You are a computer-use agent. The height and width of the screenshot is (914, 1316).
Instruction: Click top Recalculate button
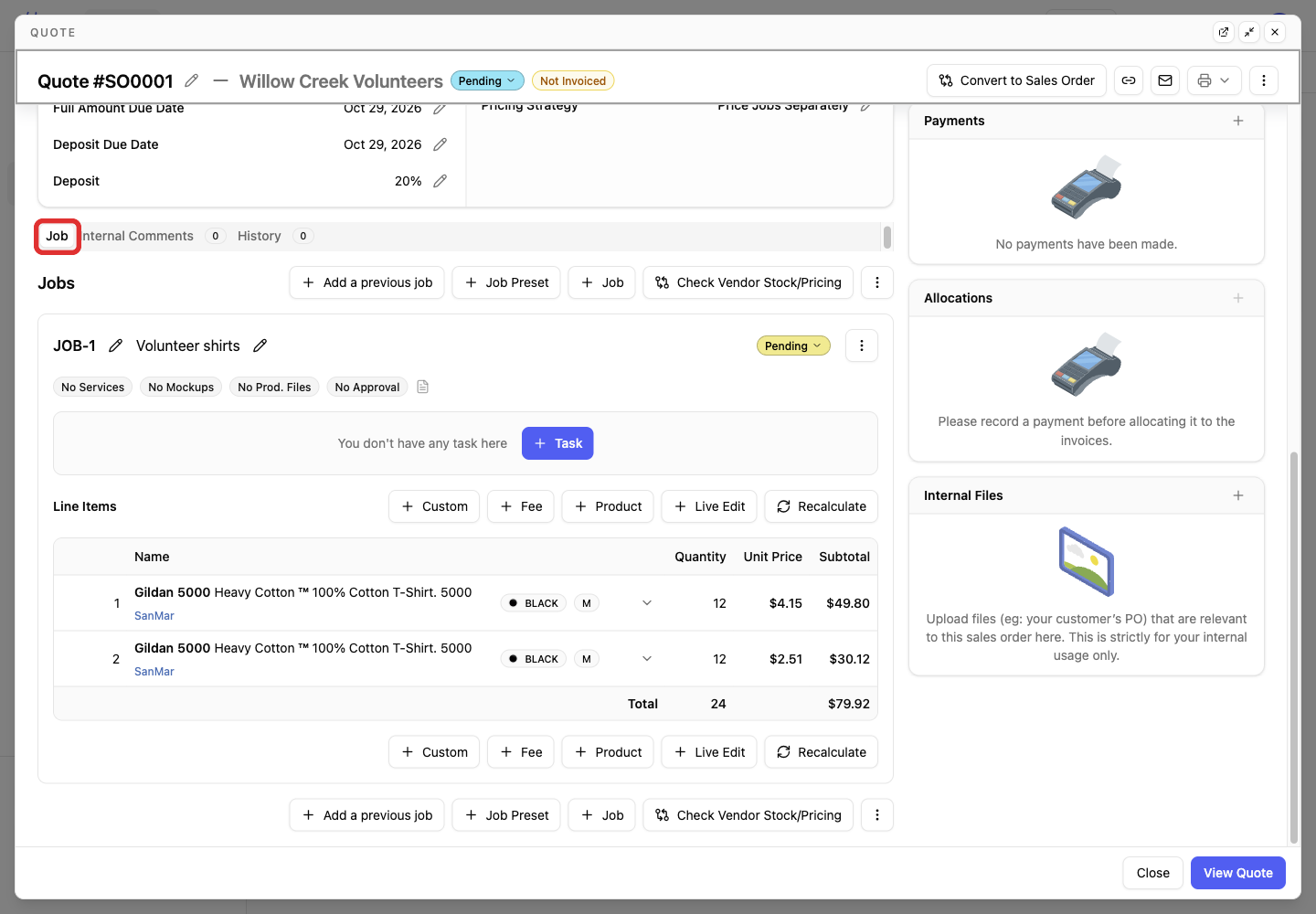tap(821, 506)
